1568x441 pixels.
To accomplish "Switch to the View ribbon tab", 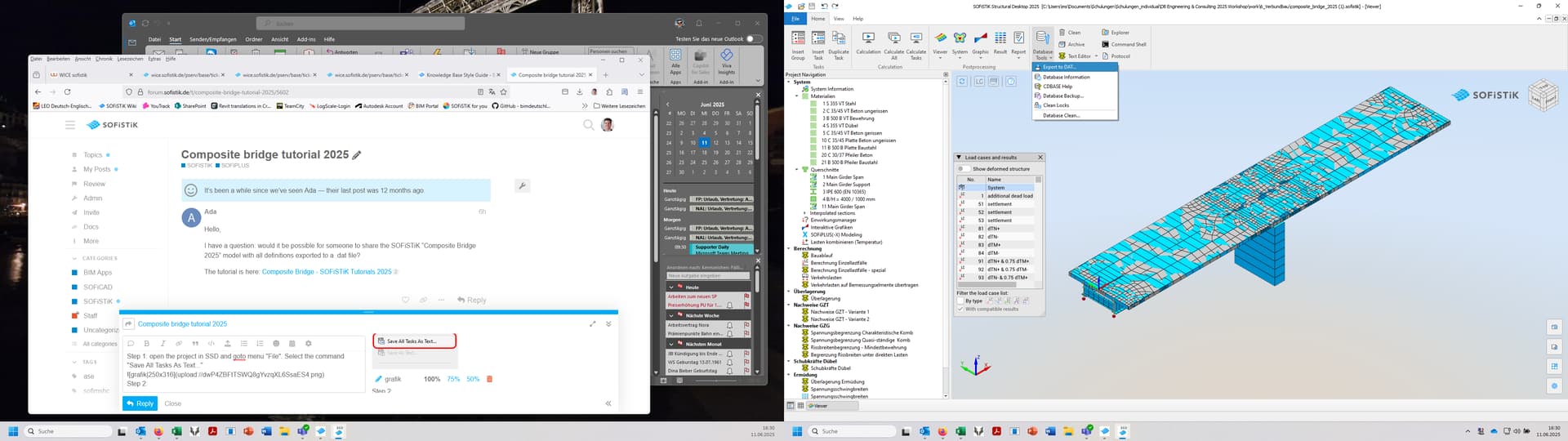I will click(x=839, y=19).
